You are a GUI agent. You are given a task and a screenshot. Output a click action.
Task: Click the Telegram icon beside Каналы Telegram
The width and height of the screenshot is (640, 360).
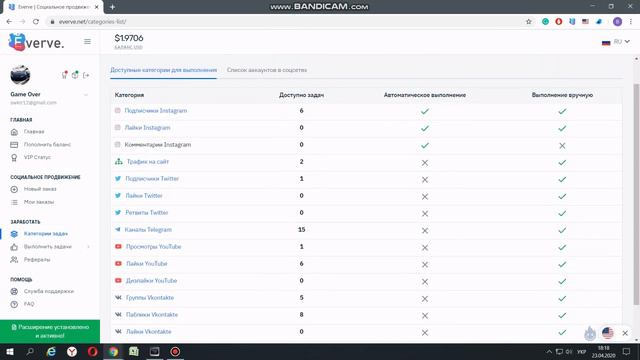pos(118,230)
